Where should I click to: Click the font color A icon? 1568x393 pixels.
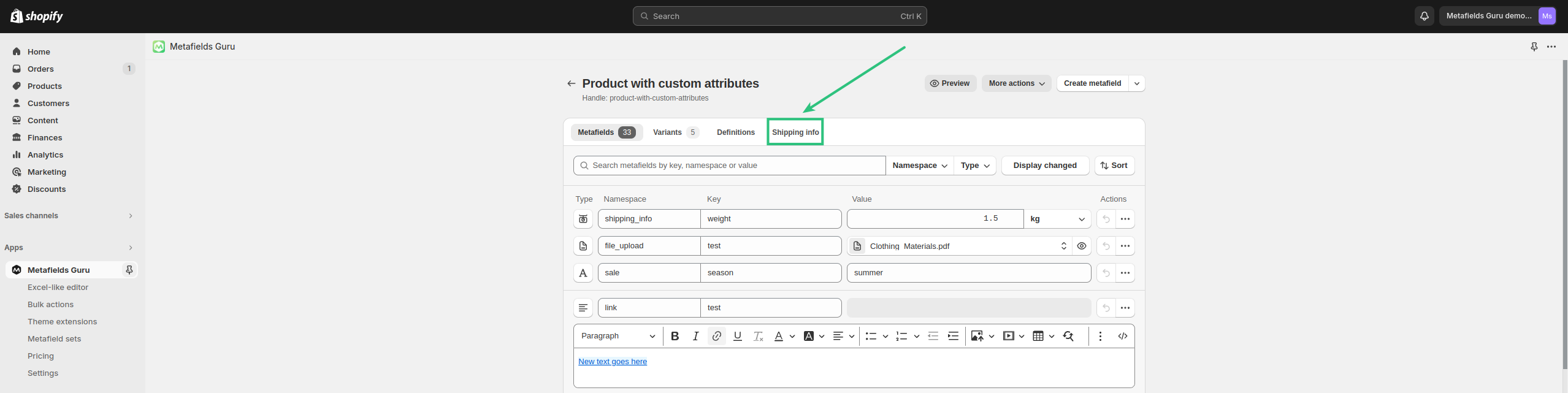778,336
